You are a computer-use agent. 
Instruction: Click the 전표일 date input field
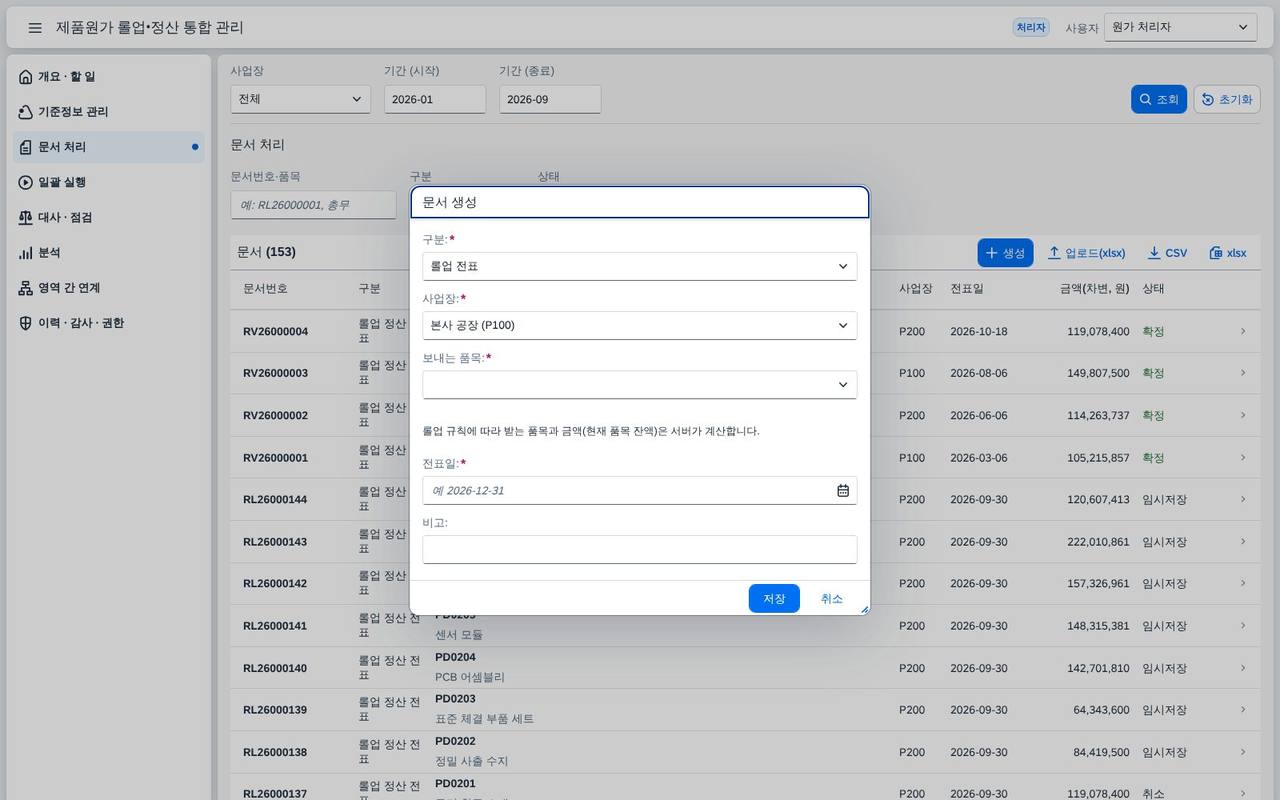640,490
